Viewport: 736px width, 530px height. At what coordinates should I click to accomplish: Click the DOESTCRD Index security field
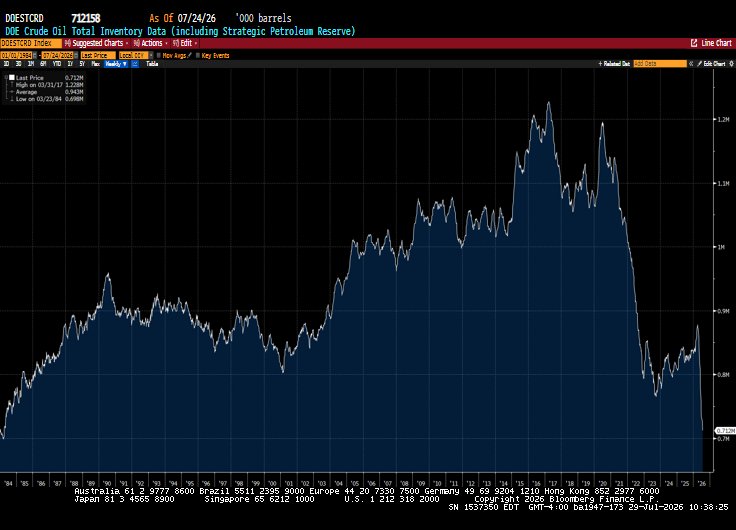(31, 43)
